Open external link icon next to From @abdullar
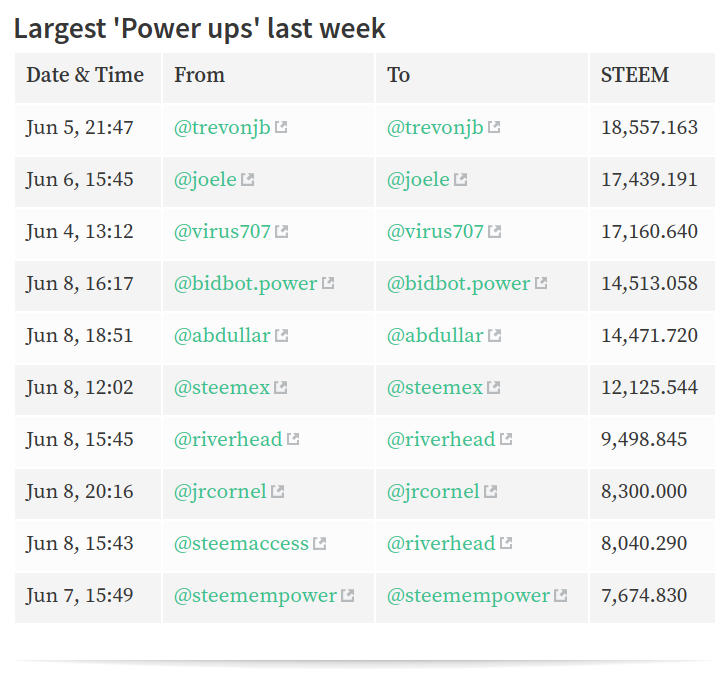 282,335
